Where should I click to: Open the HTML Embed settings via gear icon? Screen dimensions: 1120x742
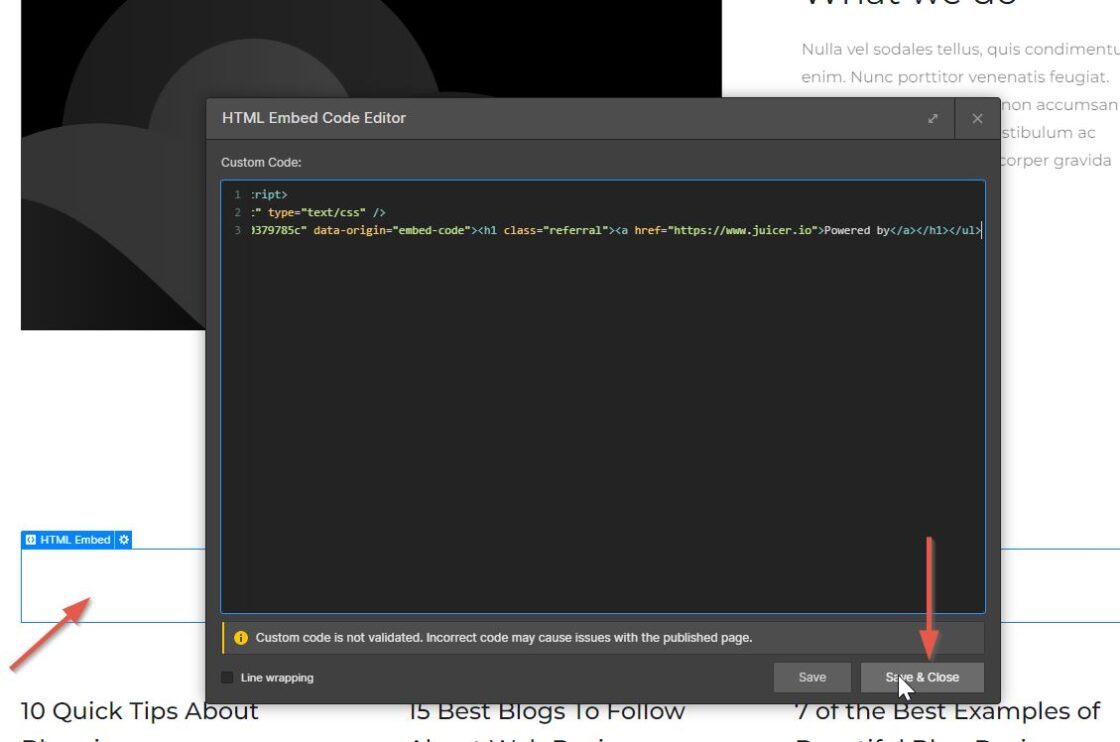pos(122,538)
